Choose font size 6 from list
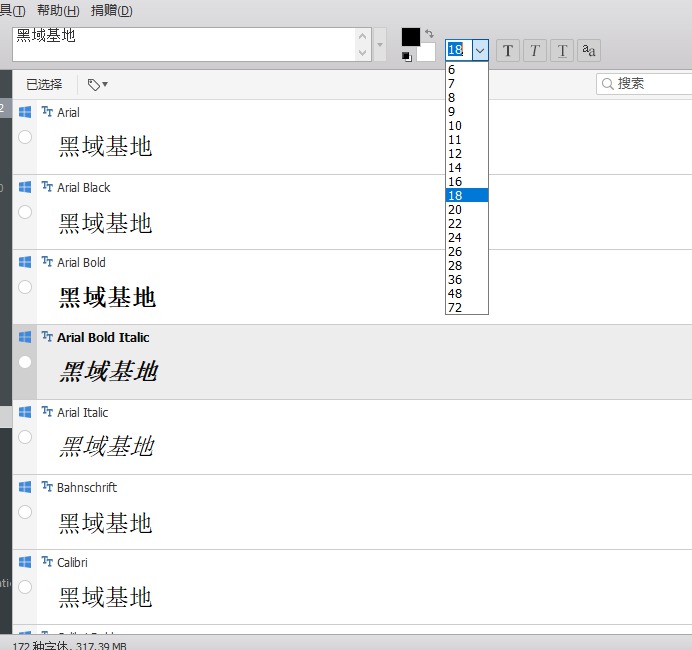This screenshot has width=692, height=650. (x=466, y=70)
